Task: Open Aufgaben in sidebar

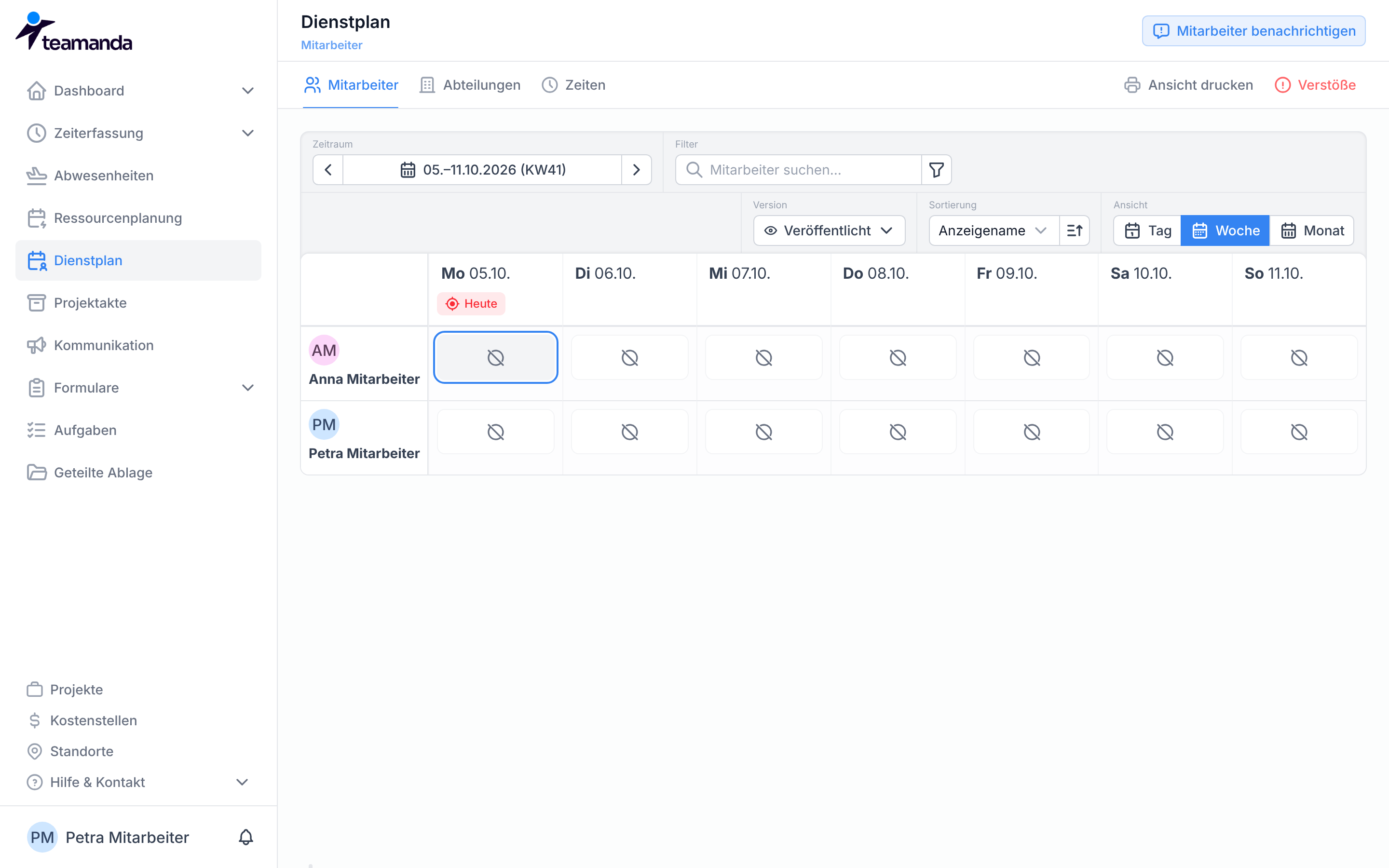Action: tap(138, 430)
